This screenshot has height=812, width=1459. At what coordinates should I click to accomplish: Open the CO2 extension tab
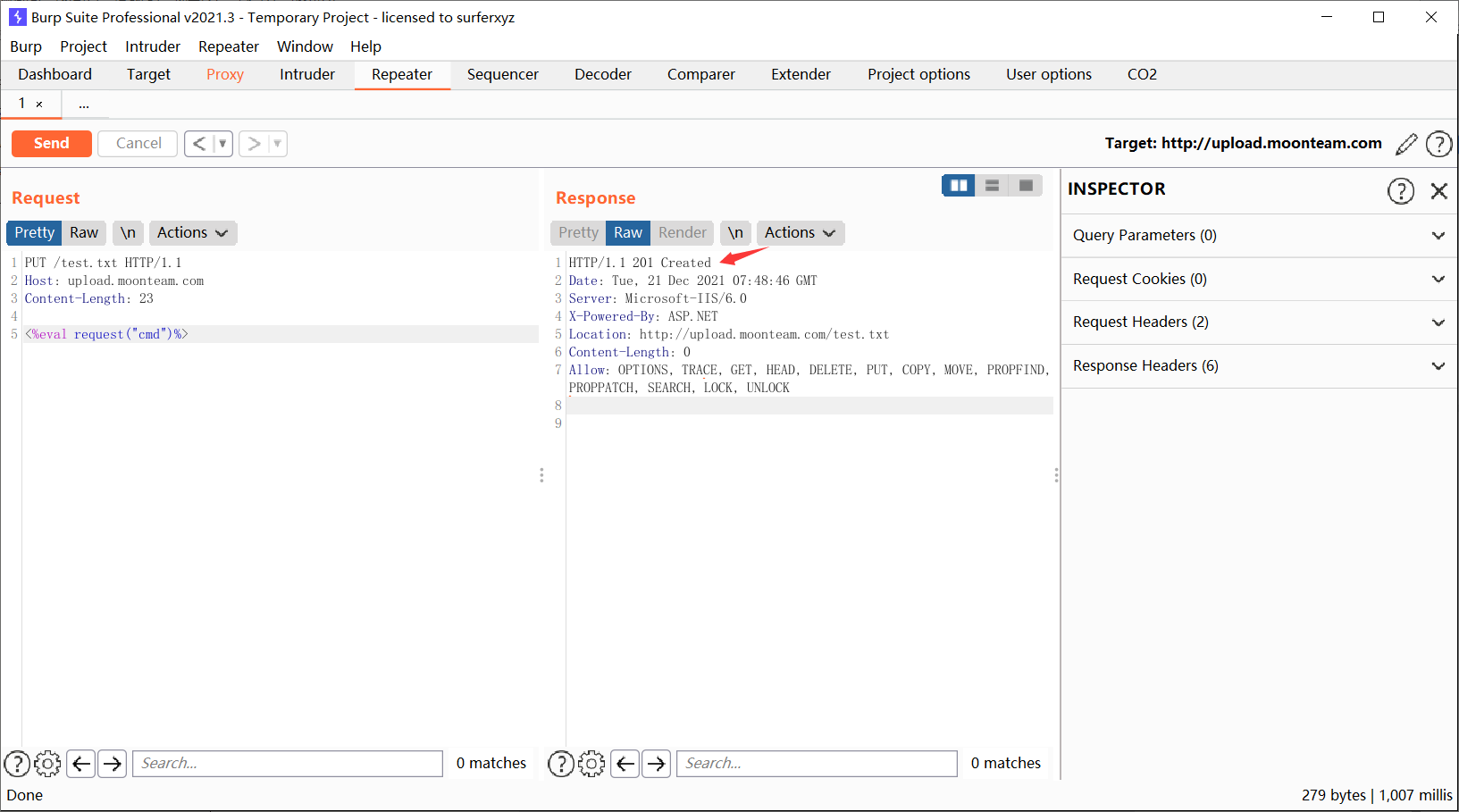coord(1142,75)
